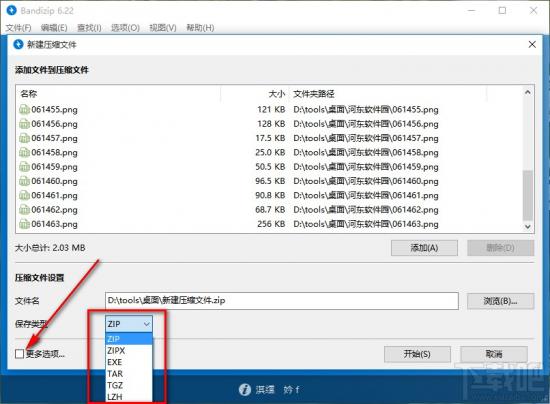Screen dimensions: 550x404
Task: Click the 061460.png file icon
Action: click(x=24, y=181)
